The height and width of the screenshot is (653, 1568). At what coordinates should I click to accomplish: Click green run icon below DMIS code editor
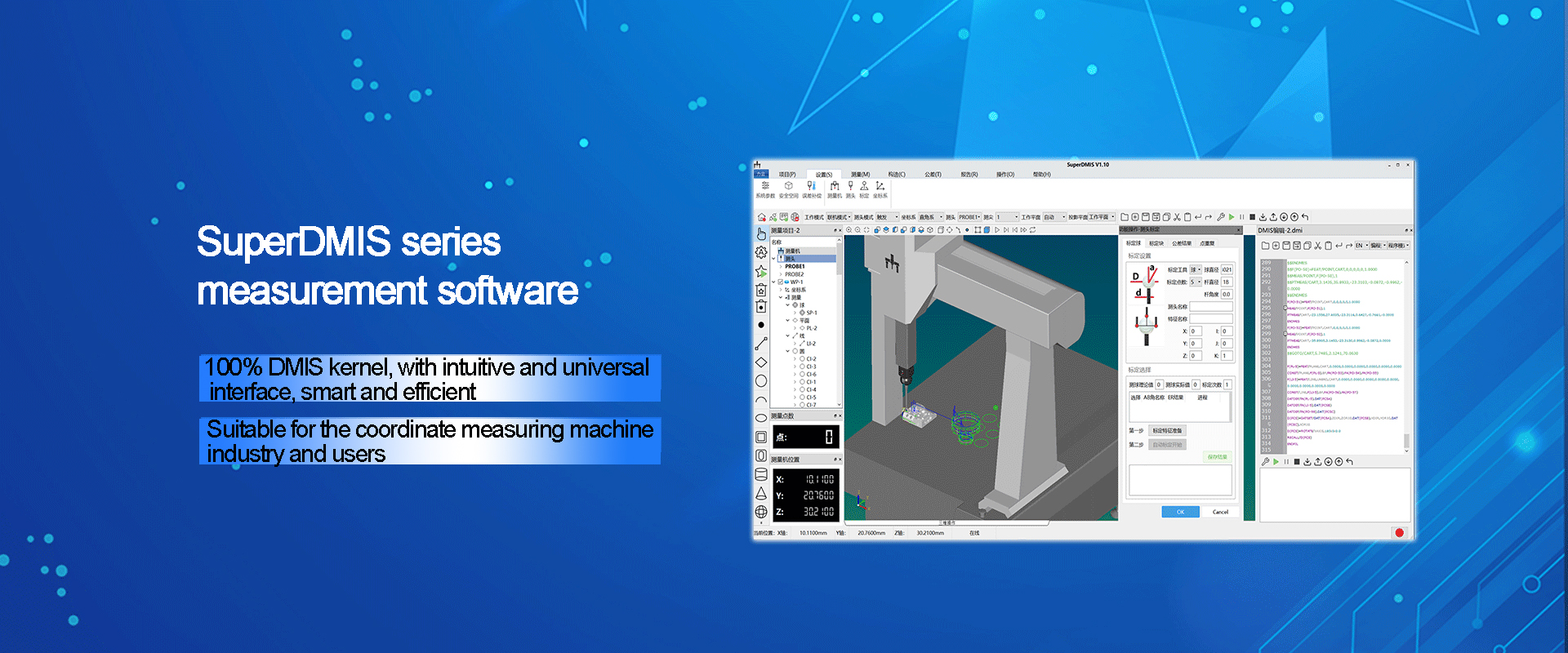coord(1276,462)
